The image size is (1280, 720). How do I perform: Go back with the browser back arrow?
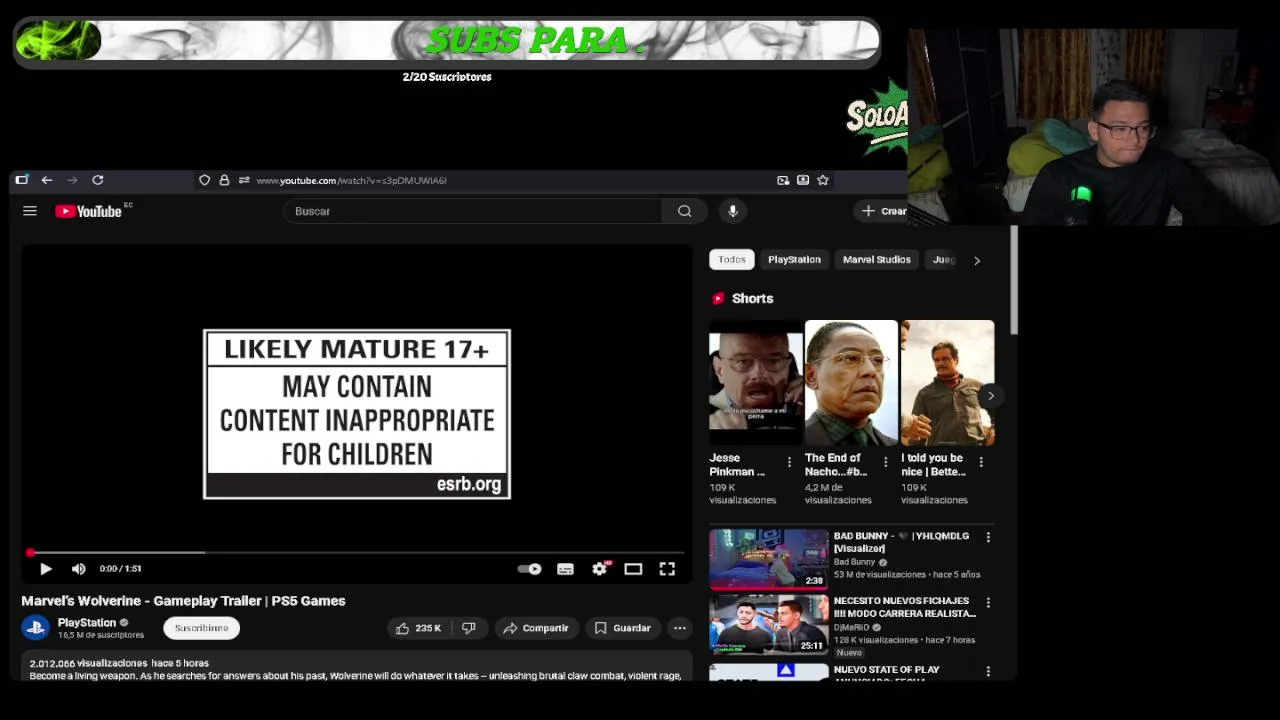[47, 180]
